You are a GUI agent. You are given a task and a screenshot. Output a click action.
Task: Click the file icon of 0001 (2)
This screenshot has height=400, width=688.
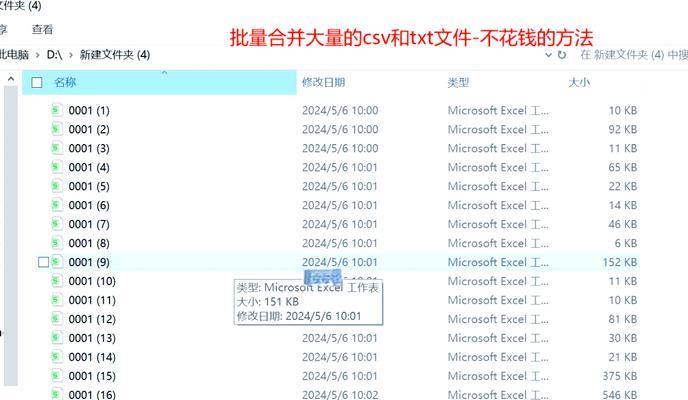point(57,129)
